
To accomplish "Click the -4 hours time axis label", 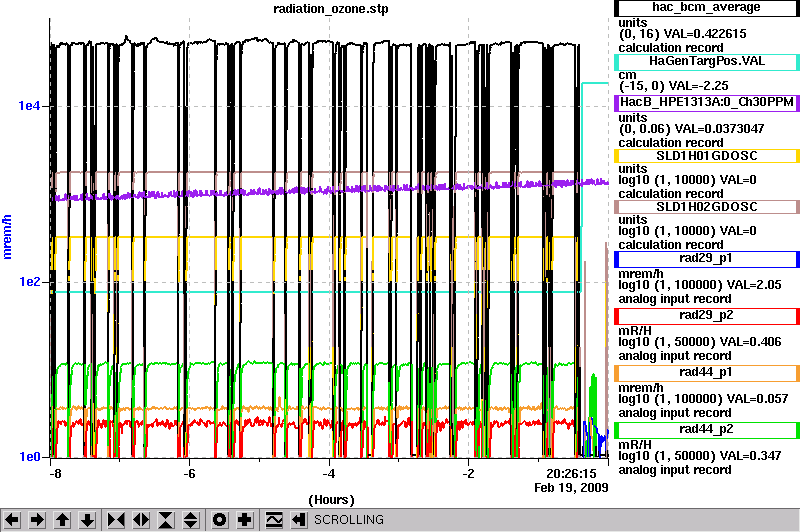I will (x=329, y=474).
